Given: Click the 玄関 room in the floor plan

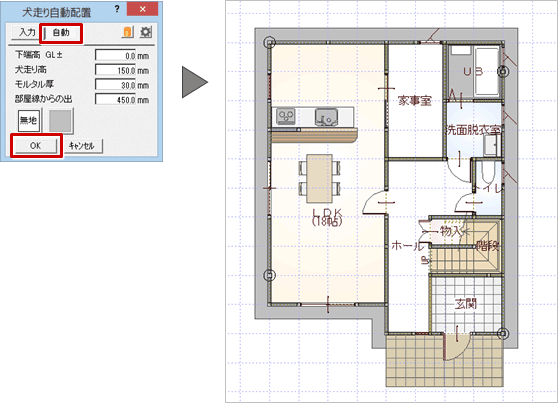Looking at the screenshot, I should click(x=466, y=304).
